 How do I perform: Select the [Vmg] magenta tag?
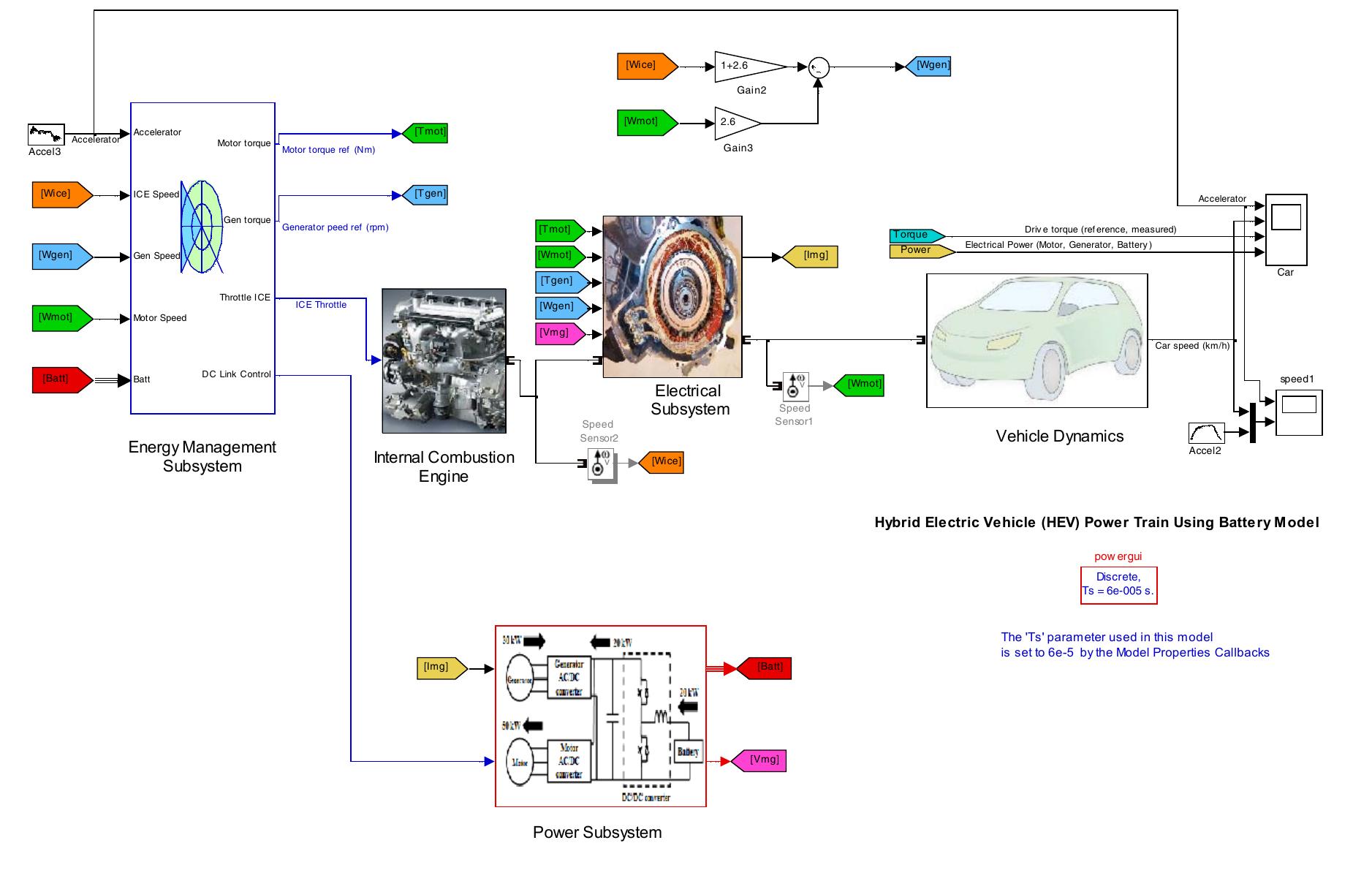tap(762, 761)
